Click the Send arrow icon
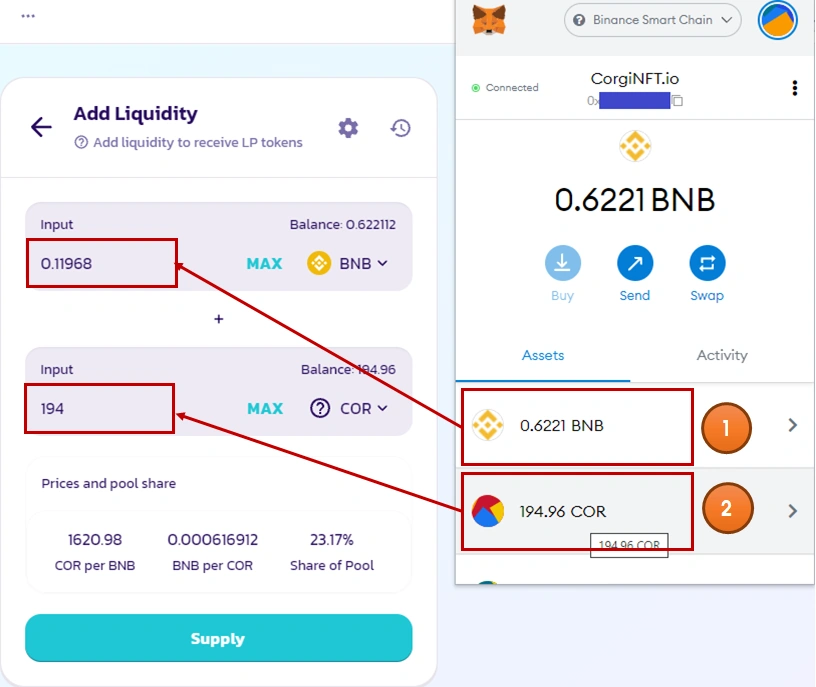This screenshot has width=816, height=687. [x=635, y=263]
